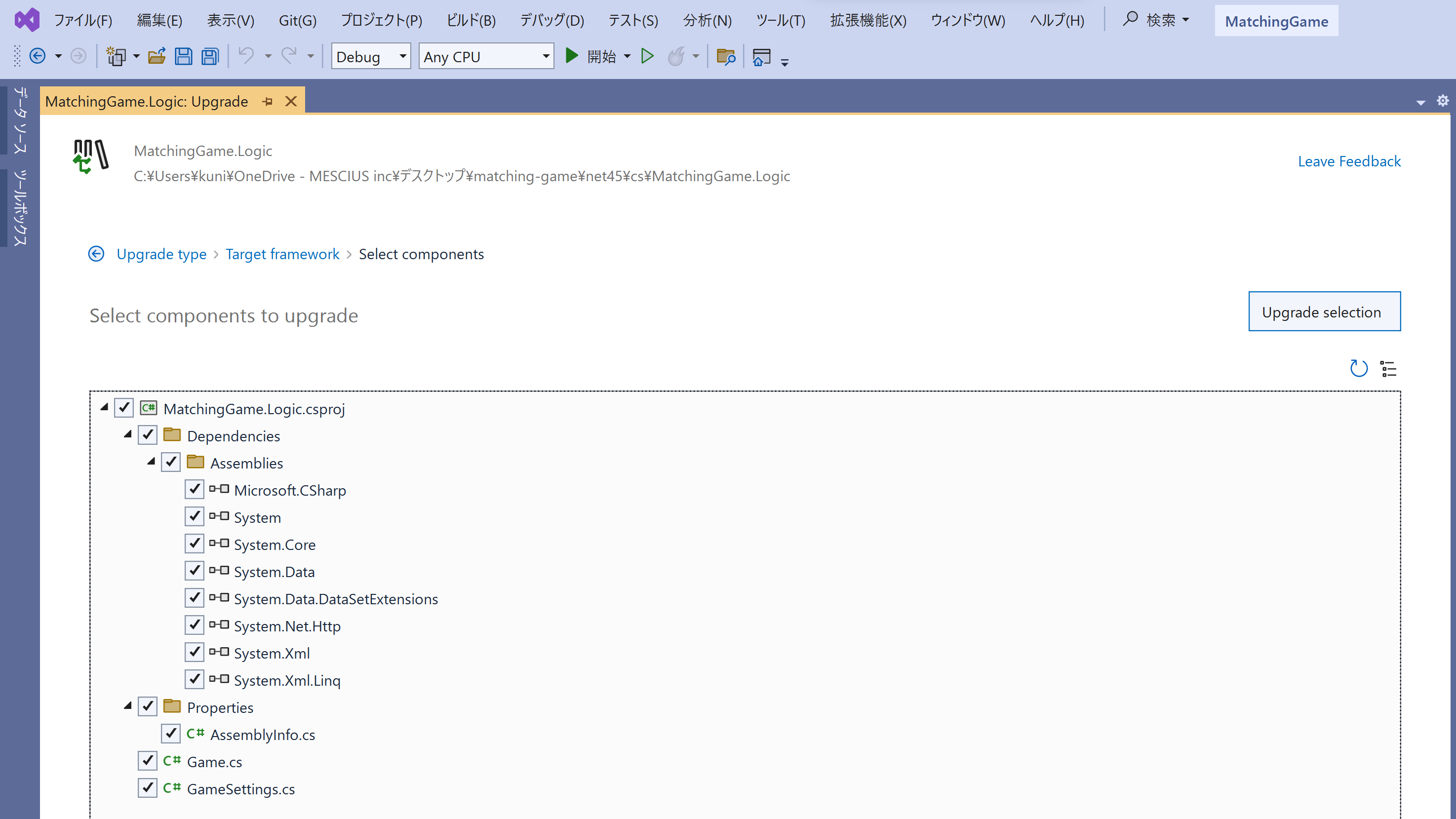The height and width of the screenshot is (819, 1456).
Task: Open the データ ソース side panel tab
Action: (x=20, y=120)
